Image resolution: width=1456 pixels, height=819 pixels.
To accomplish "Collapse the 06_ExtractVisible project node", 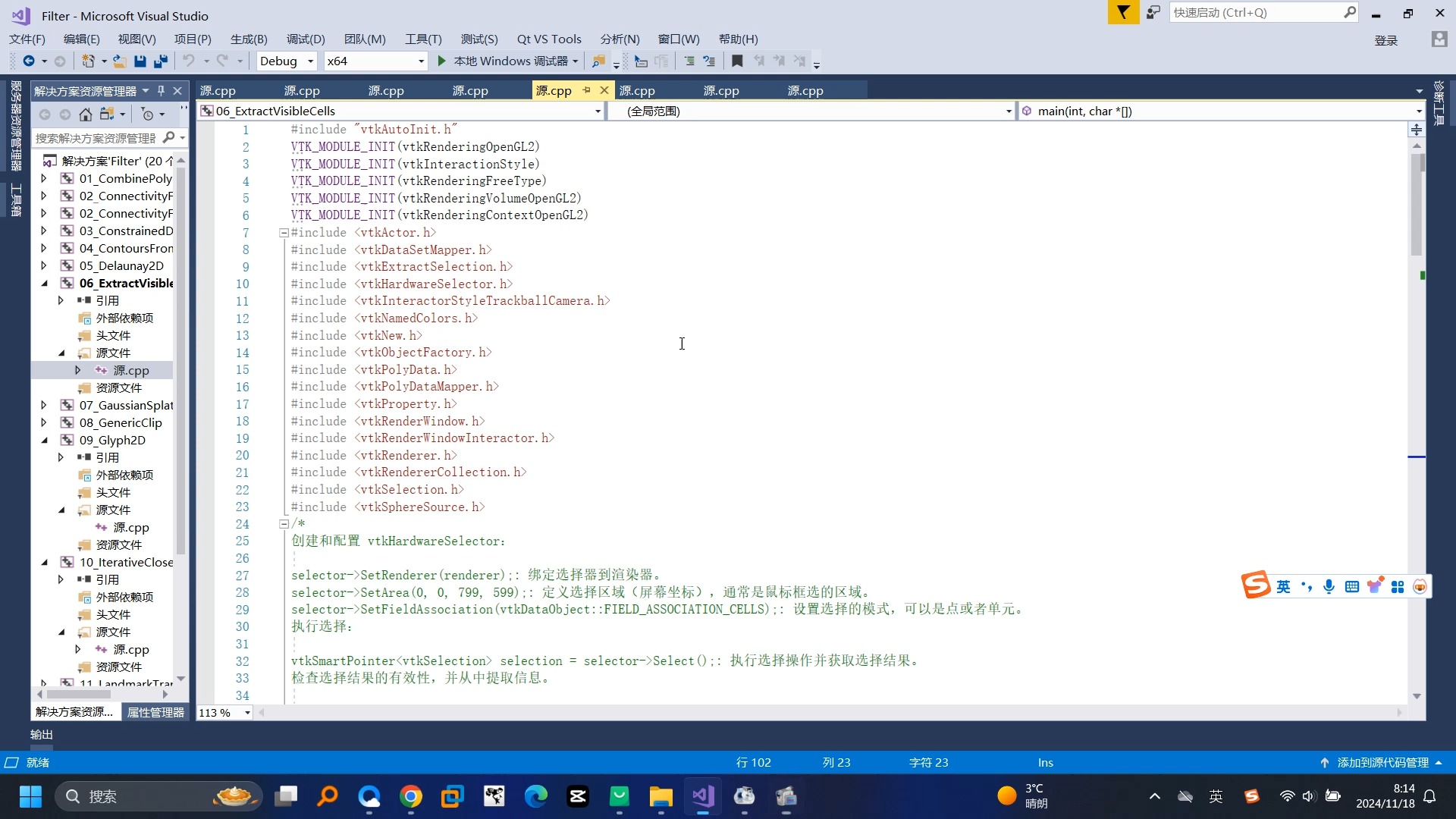I will click(43, 284).
